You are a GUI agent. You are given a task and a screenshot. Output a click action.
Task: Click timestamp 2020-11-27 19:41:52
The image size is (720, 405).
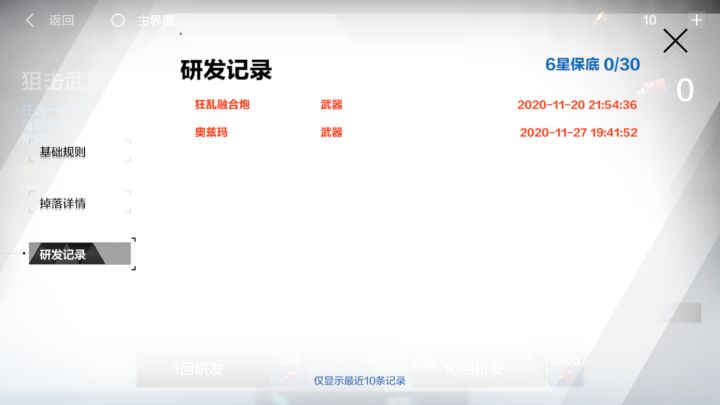coord(579,133)
